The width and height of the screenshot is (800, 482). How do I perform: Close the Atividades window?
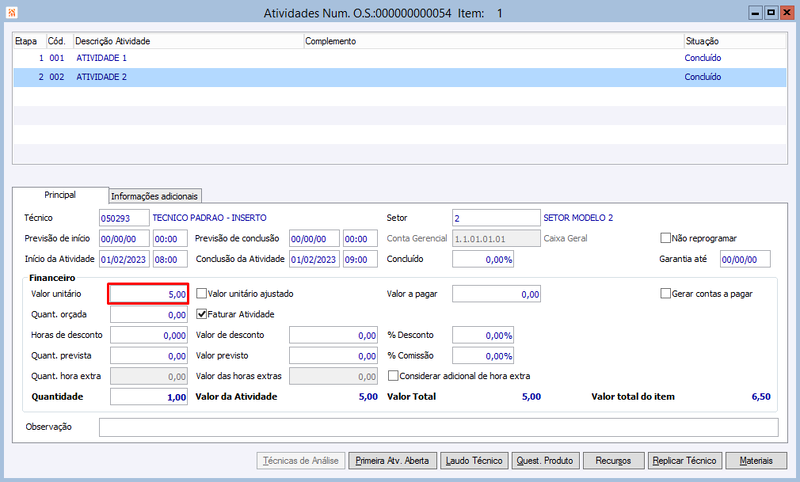(x=786, y=13)
